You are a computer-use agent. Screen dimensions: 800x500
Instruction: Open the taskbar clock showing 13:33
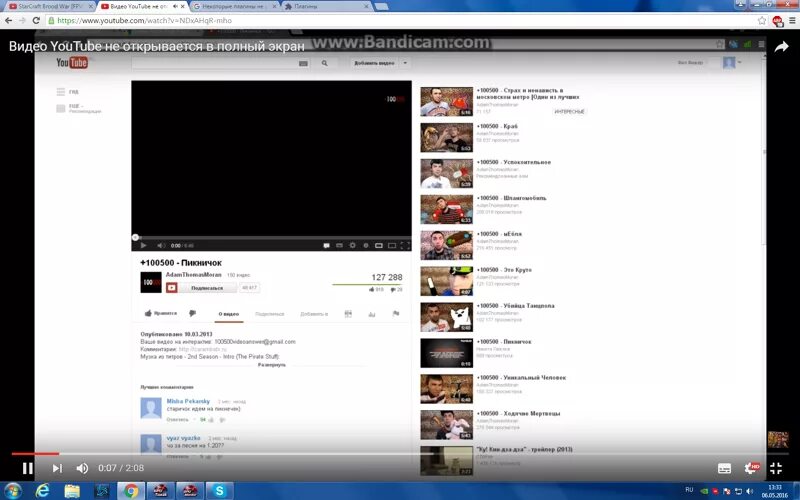[x=774, y=491]
